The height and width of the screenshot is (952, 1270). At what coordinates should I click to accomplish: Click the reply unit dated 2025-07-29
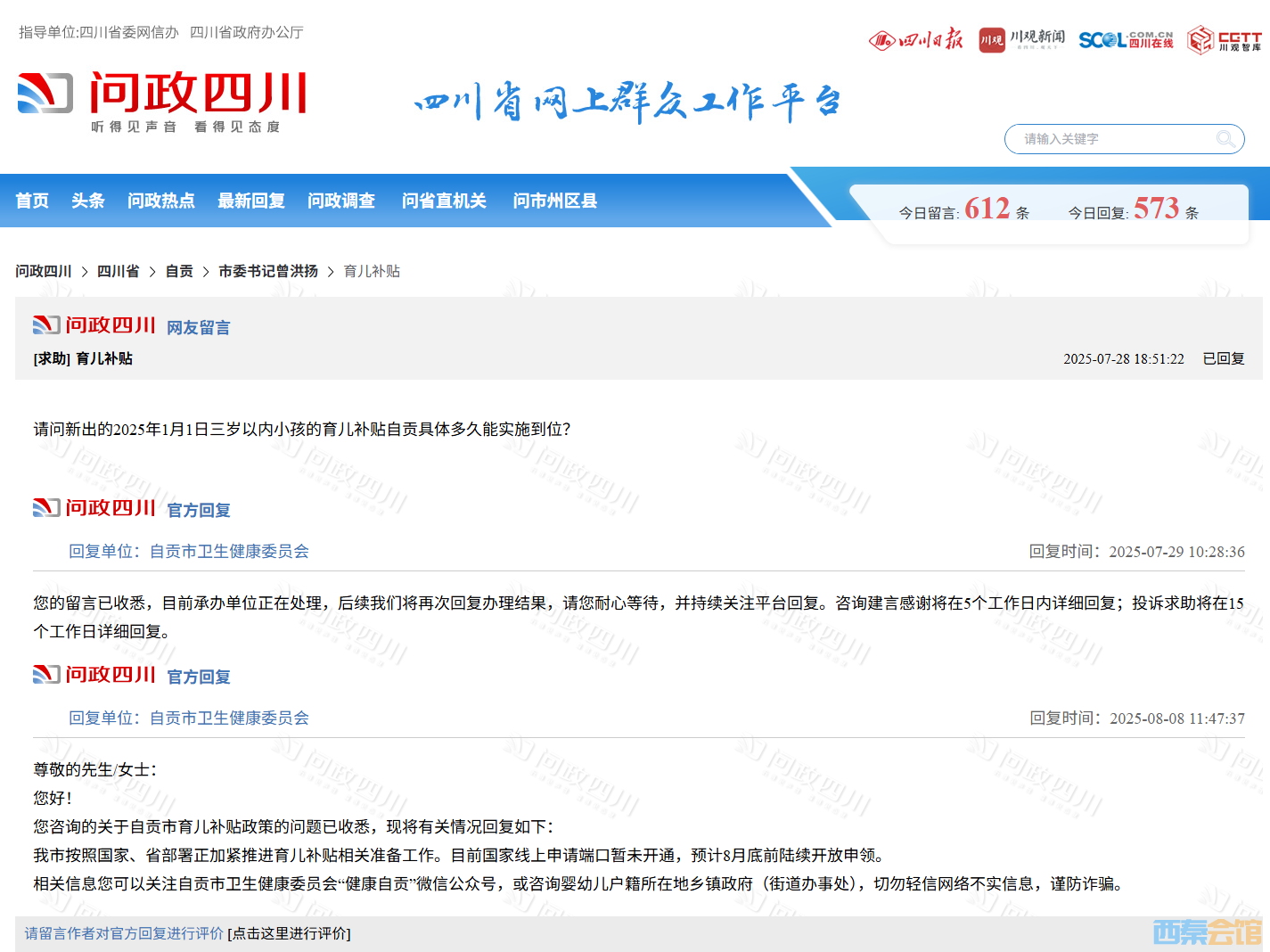pyautogui.click(x=189, y=552)
